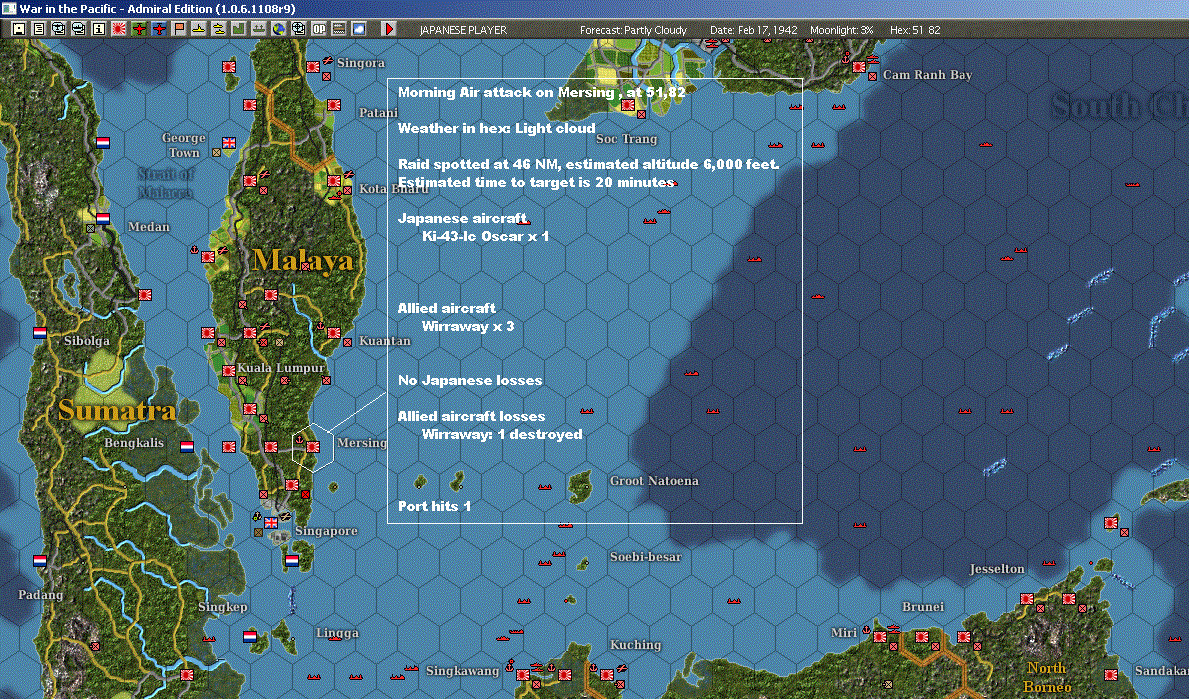
Task: Click the 'Malaya' region label on map
Action: coord(303,260)
